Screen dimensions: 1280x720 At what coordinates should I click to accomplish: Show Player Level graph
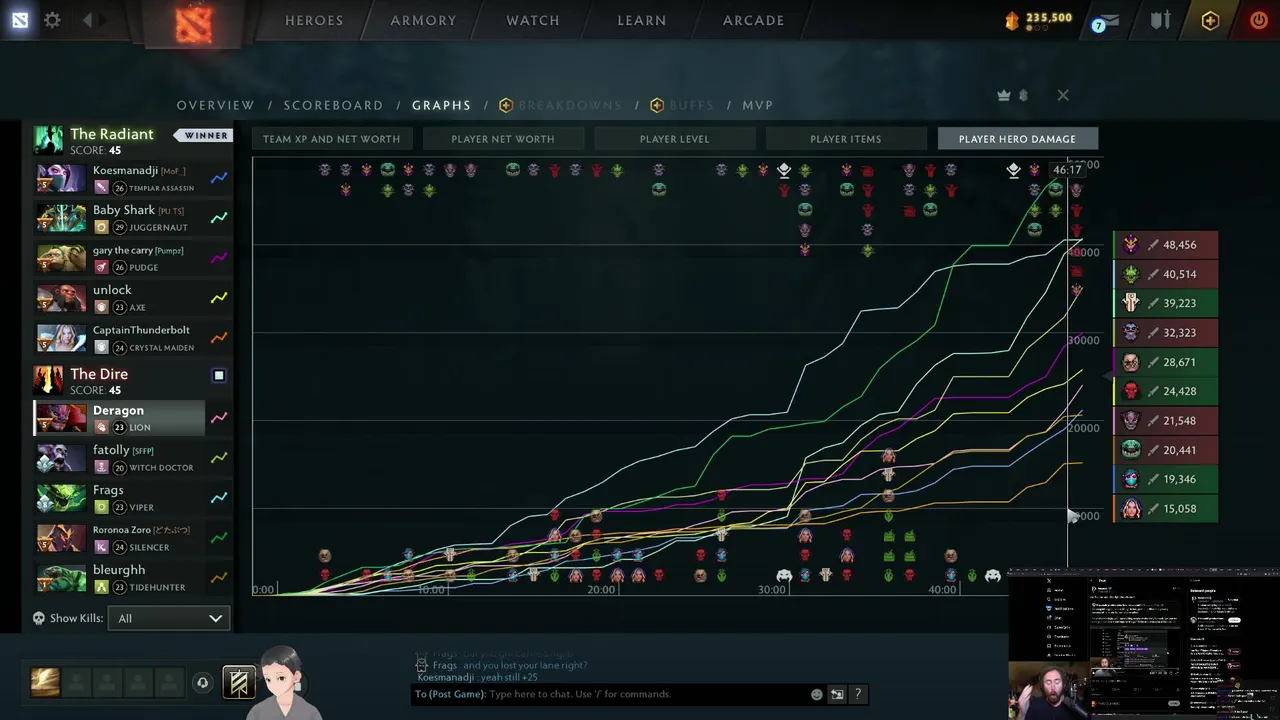click(674, 139)
